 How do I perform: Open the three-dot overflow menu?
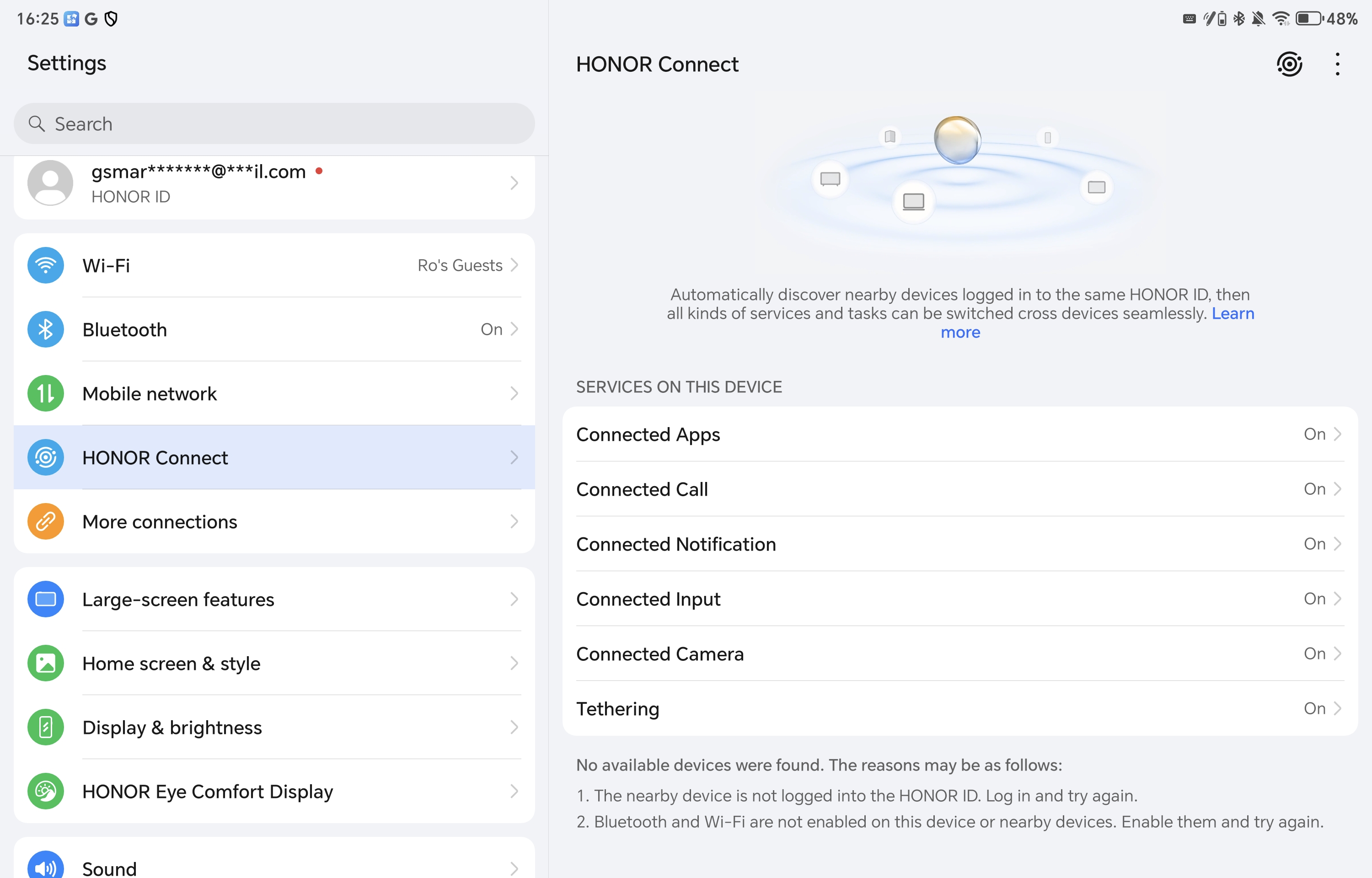(1337, 64)
